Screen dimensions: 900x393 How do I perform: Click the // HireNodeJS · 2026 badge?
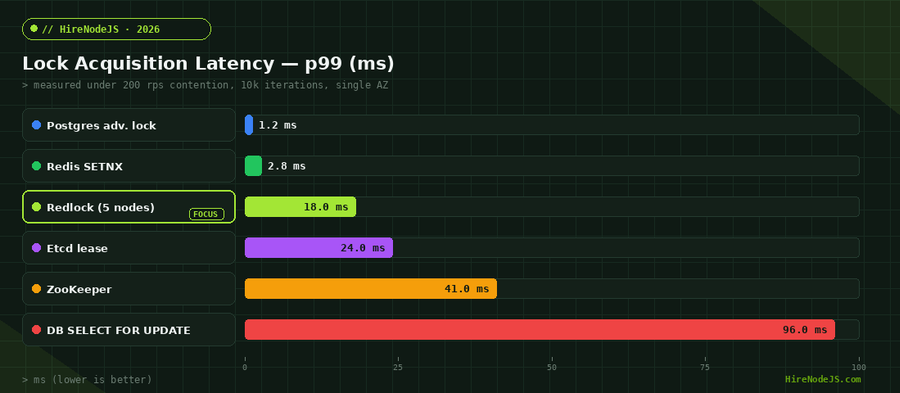[117, 29]
